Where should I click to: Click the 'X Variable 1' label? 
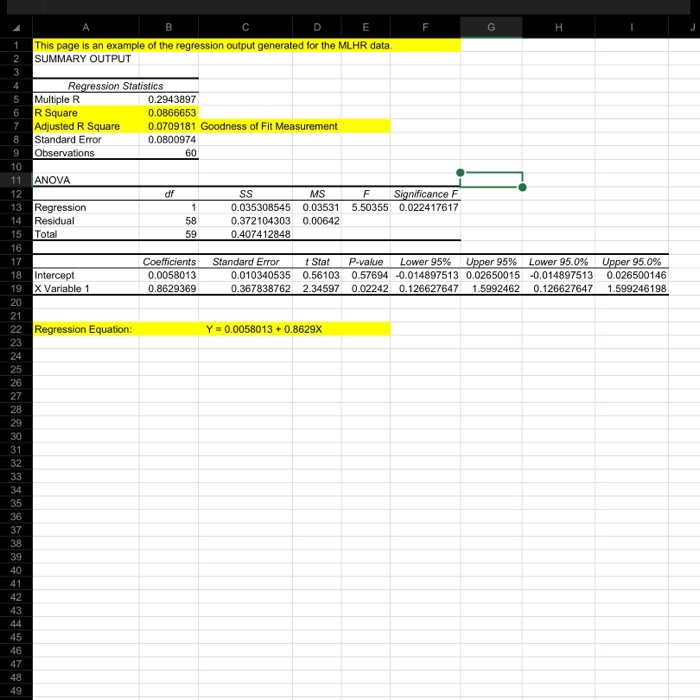[x=62, y=288]
